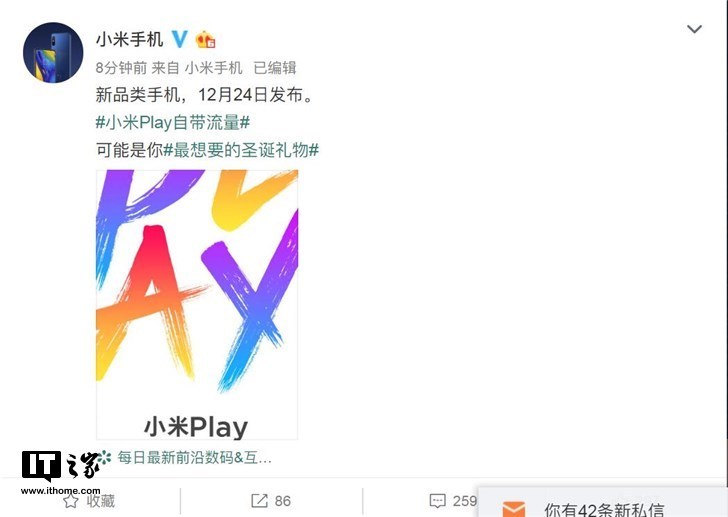Screen dimensions: 728x517
Task: Open the 小米手机 profile avatar
Action: [x=53, y=52]
